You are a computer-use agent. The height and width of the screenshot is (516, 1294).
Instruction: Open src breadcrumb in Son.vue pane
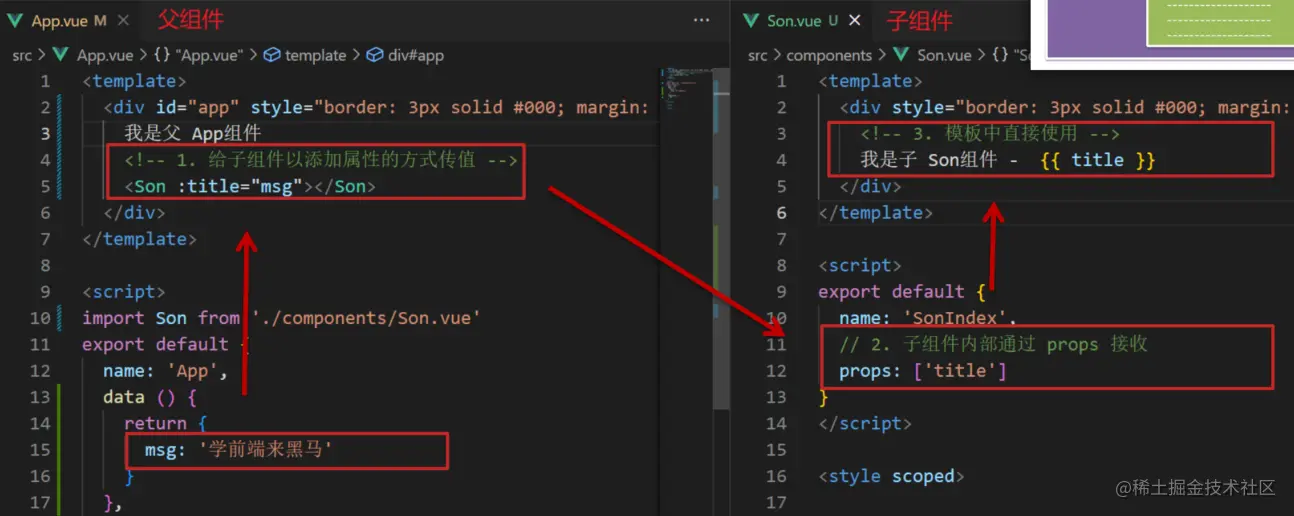coord(758,55)
